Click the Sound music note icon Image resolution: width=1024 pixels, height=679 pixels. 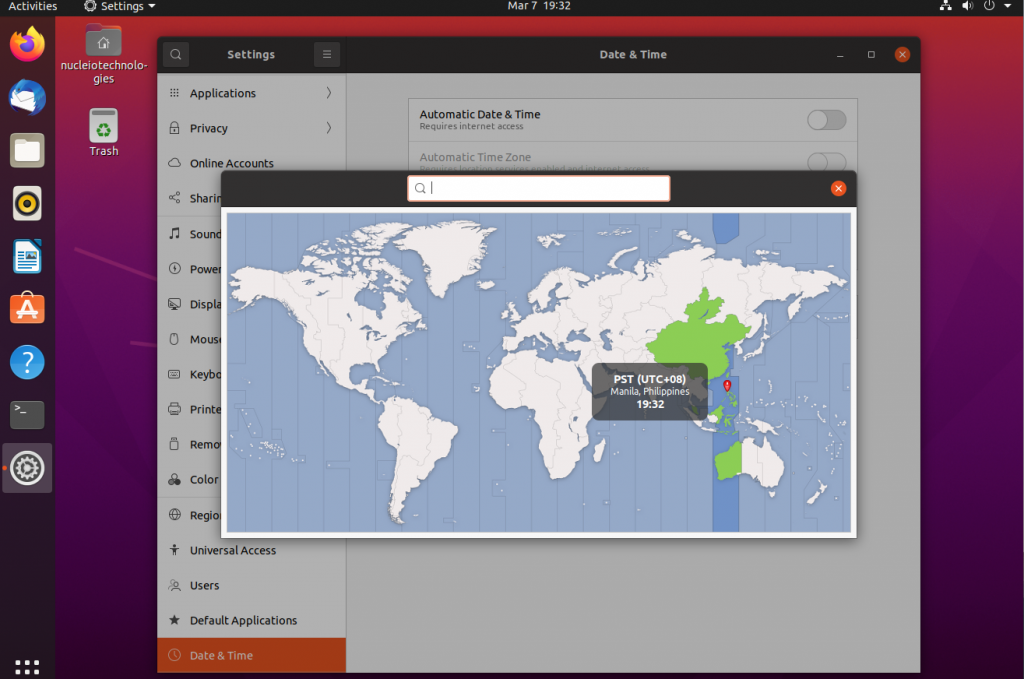coord(174,233)
